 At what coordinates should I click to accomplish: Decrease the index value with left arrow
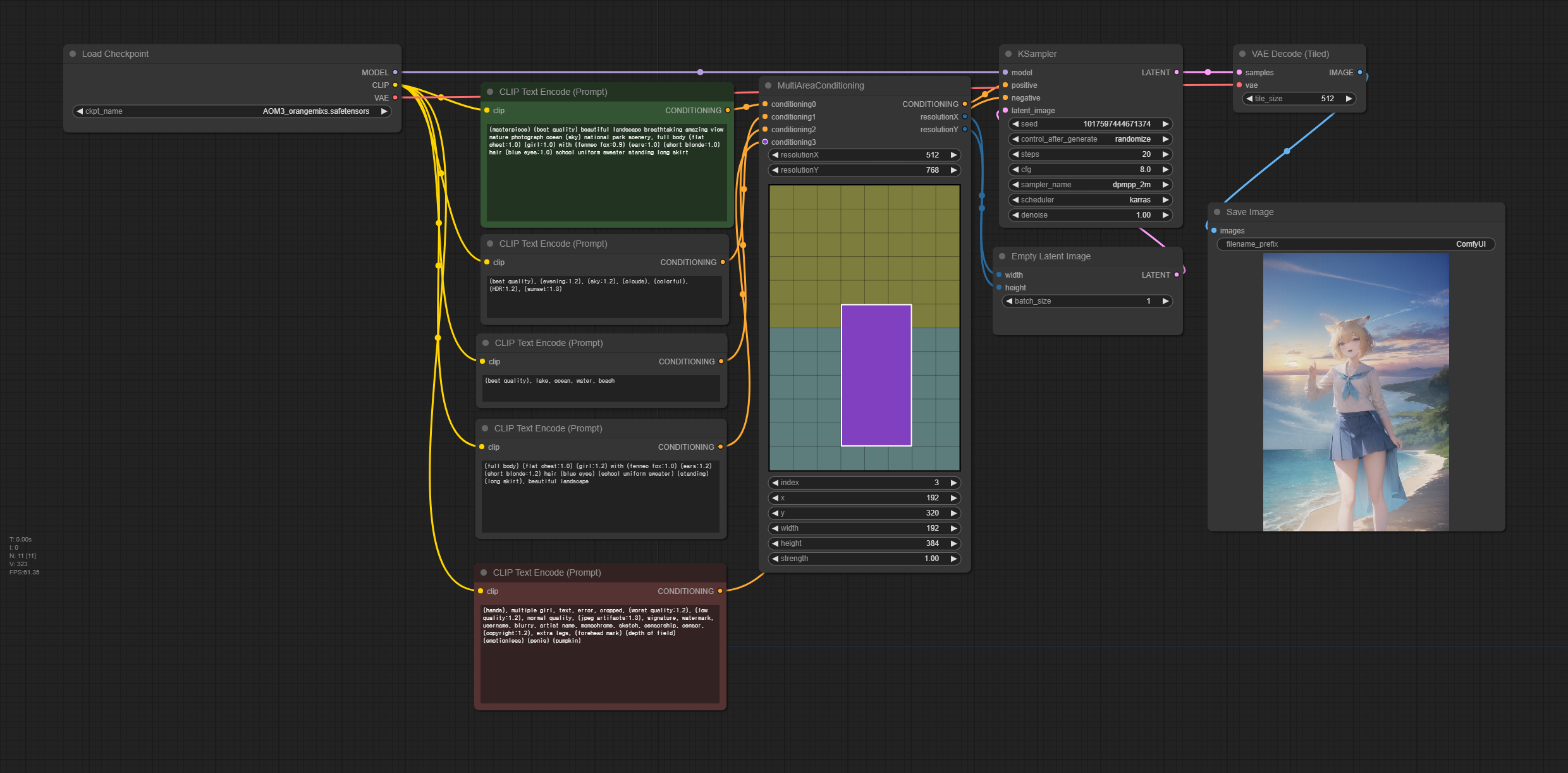coord(775,483)
